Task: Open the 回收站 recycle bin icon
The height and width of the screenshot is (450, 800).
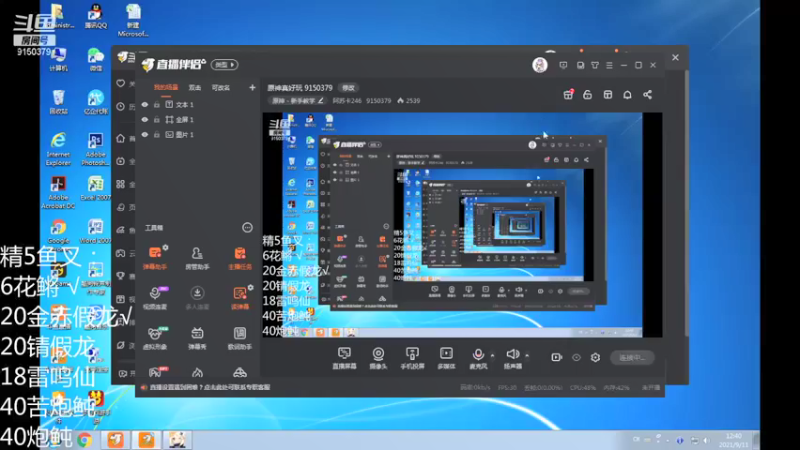Action: (58, 102)
